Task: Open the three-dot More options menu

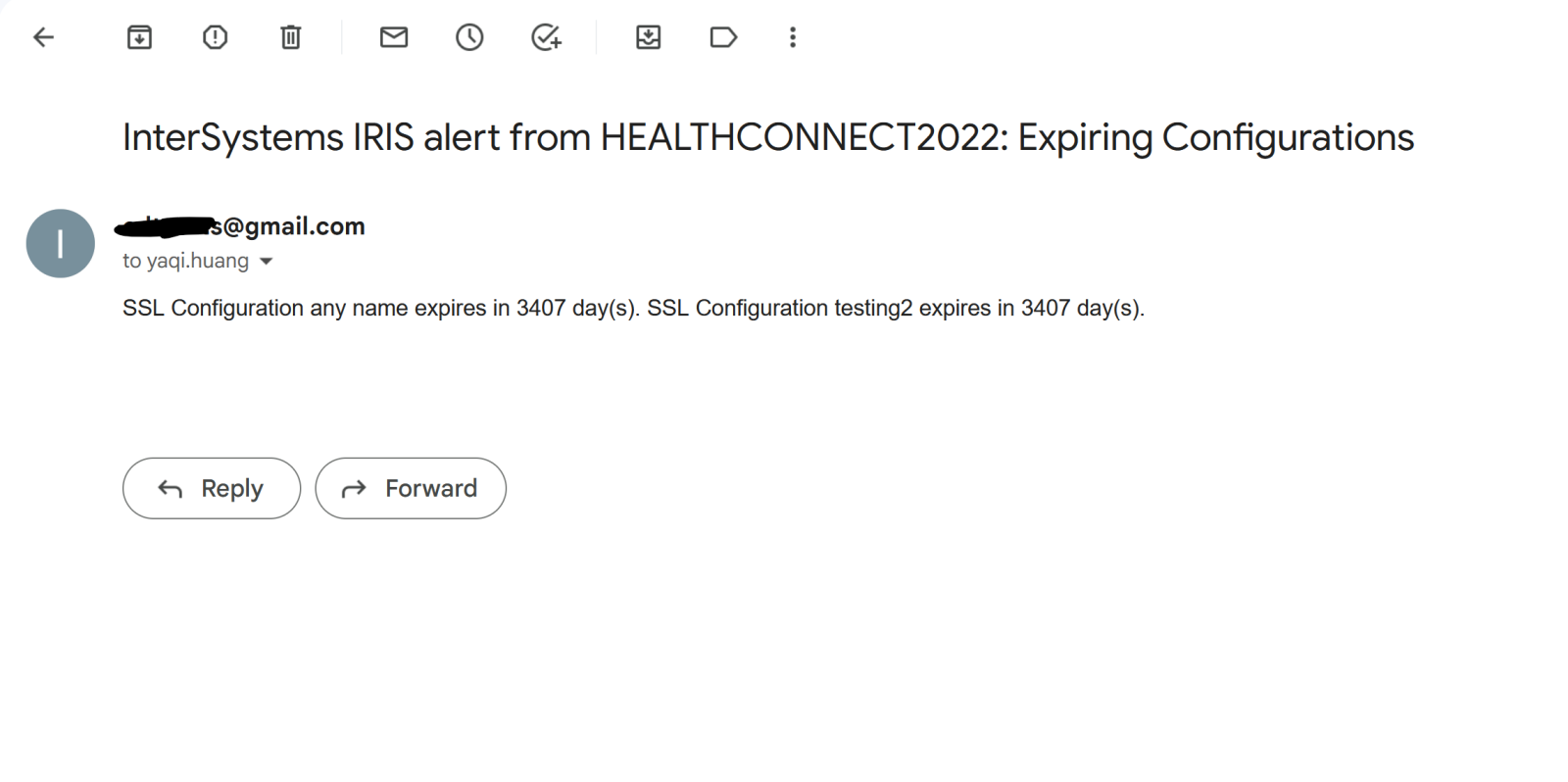Action: (793, 38)
